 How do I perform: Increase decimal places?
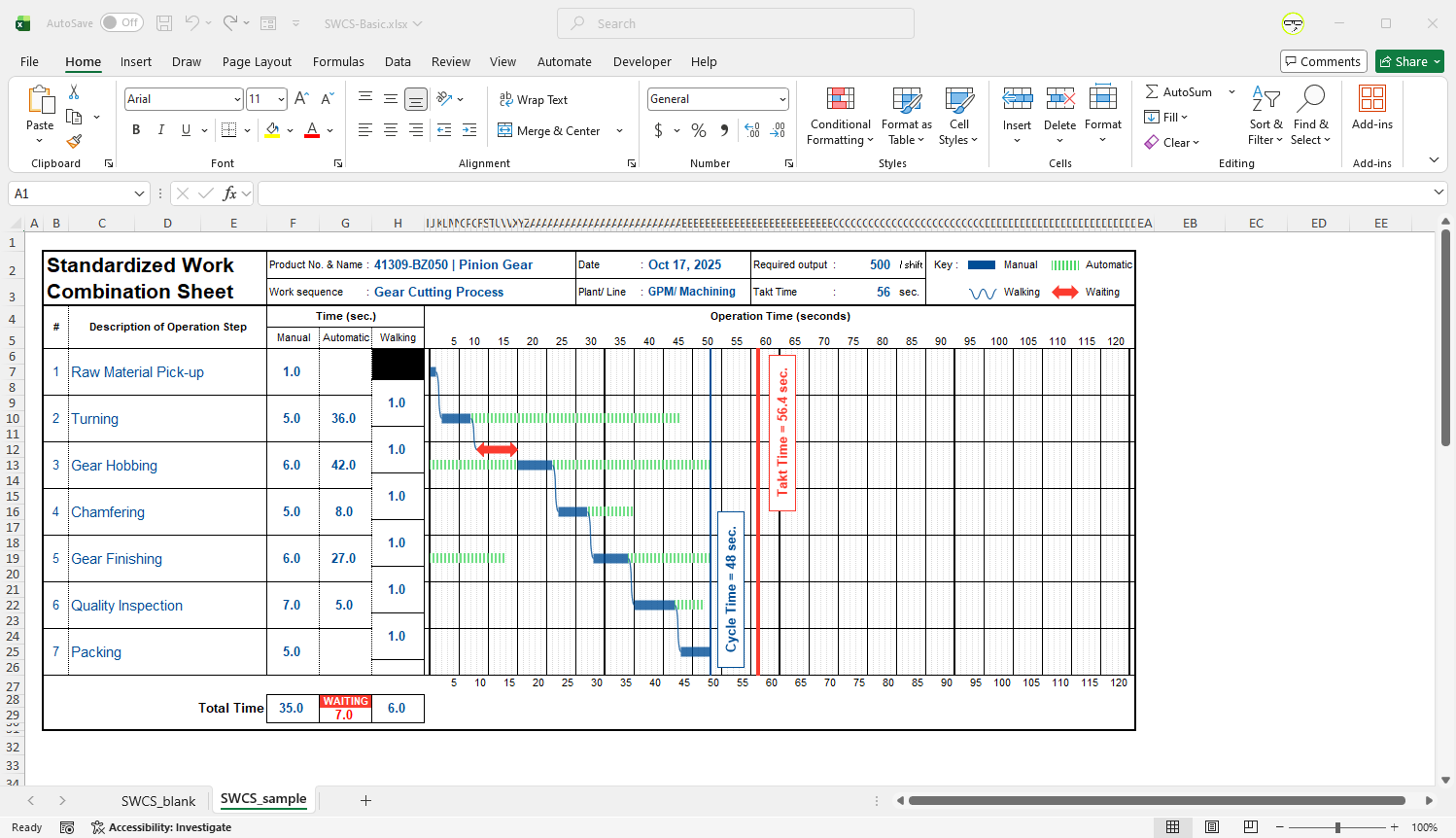coord(752,130)
